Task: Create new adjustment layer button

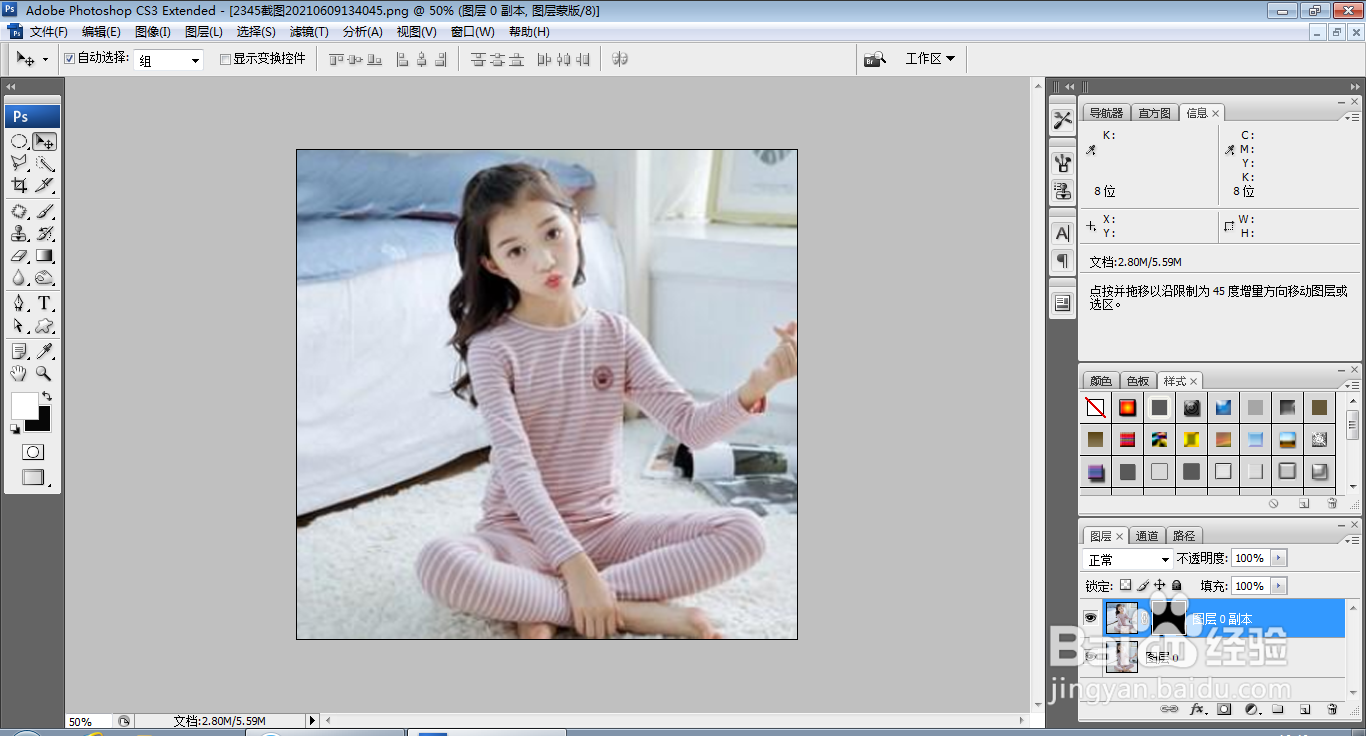Action: point(1251,709)
